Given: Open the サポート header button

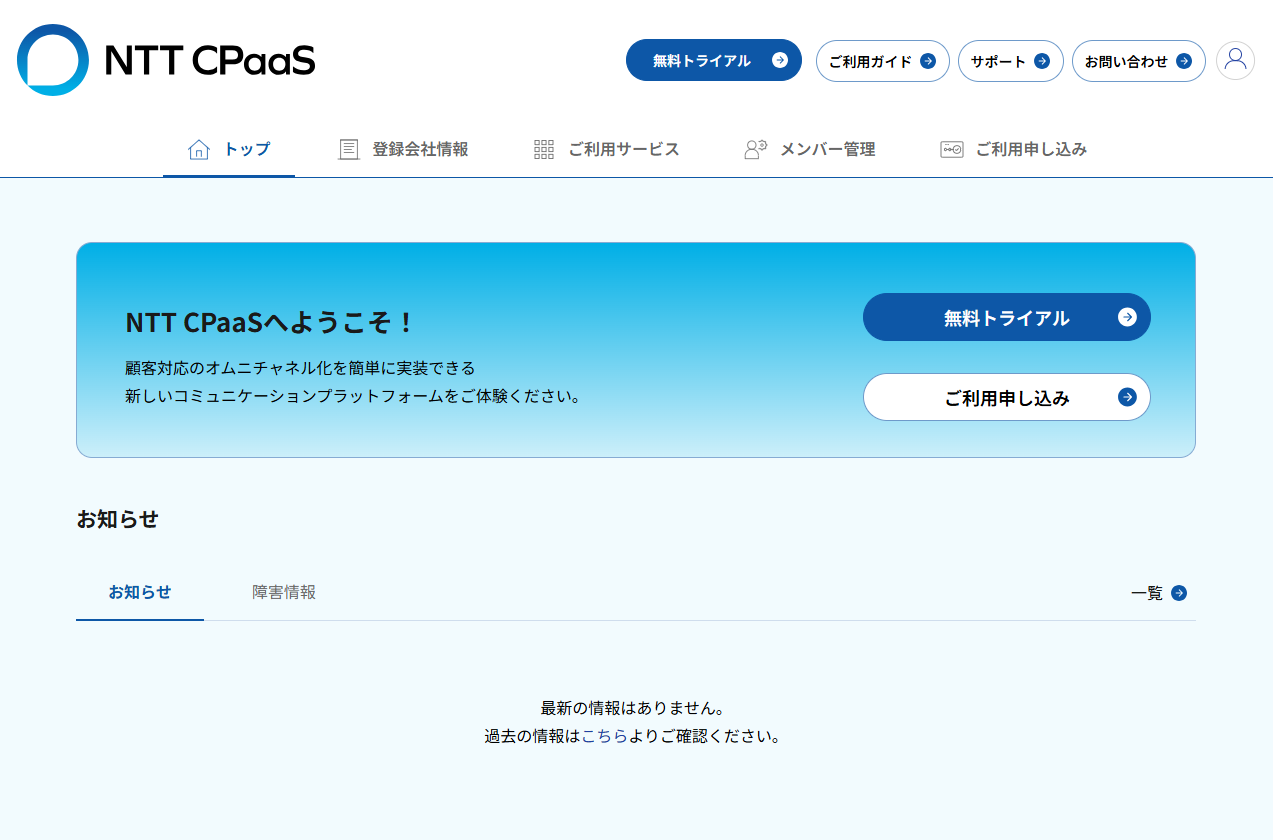Looking at the screenshot, I should [x=1011, y=61].
